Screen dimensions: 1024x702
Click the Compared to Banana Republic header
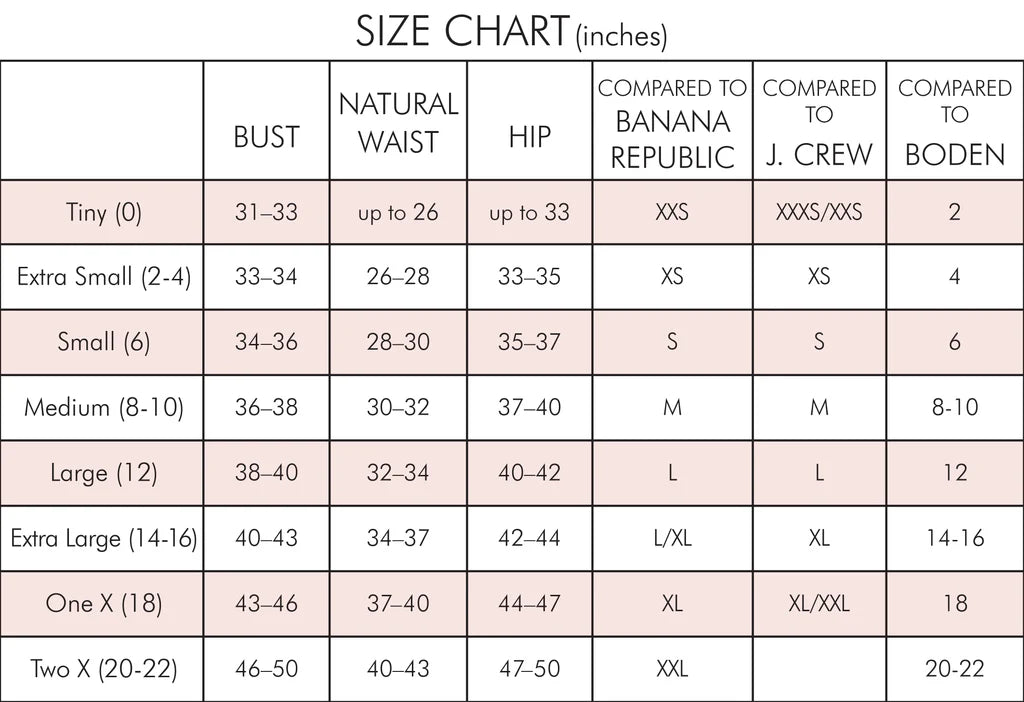click(672, 122)
